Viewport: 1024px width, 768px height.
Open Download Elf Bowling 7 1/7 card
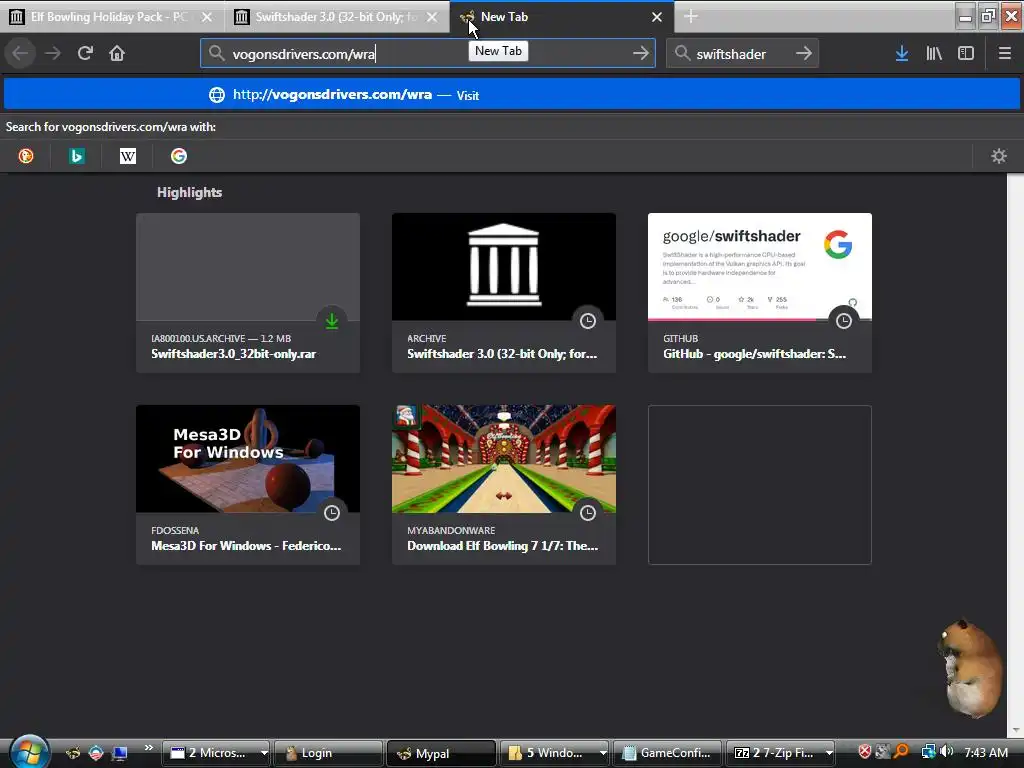(x=504, y=485)
